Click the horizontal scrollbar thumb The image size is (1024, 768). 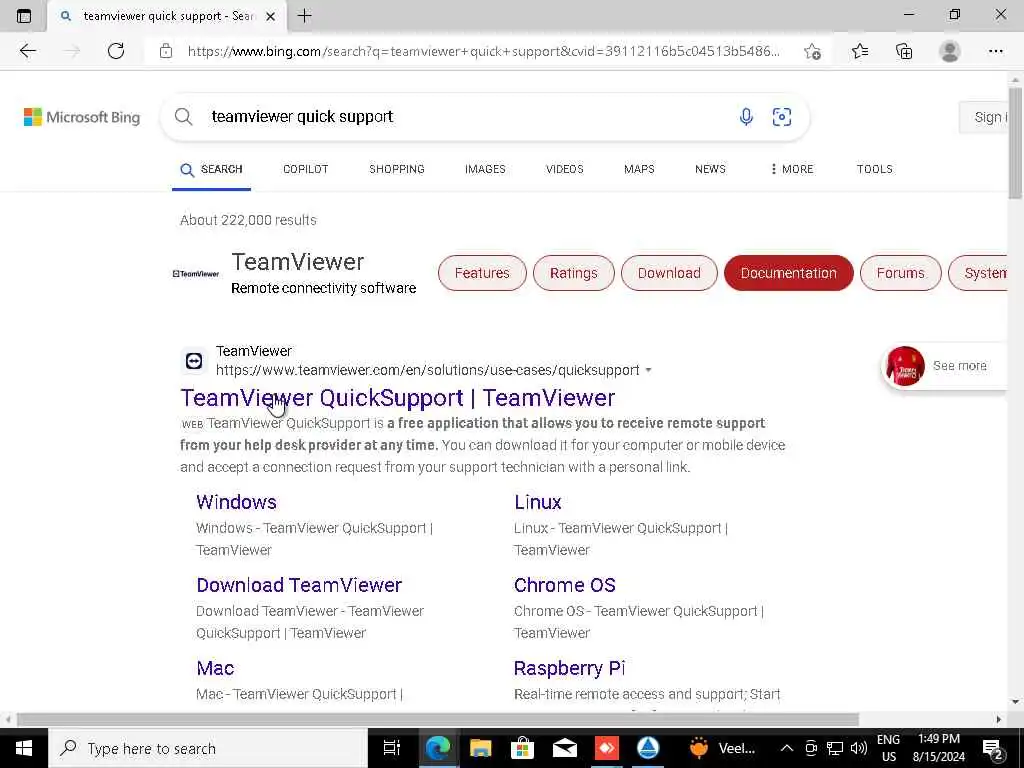[438, 719]
